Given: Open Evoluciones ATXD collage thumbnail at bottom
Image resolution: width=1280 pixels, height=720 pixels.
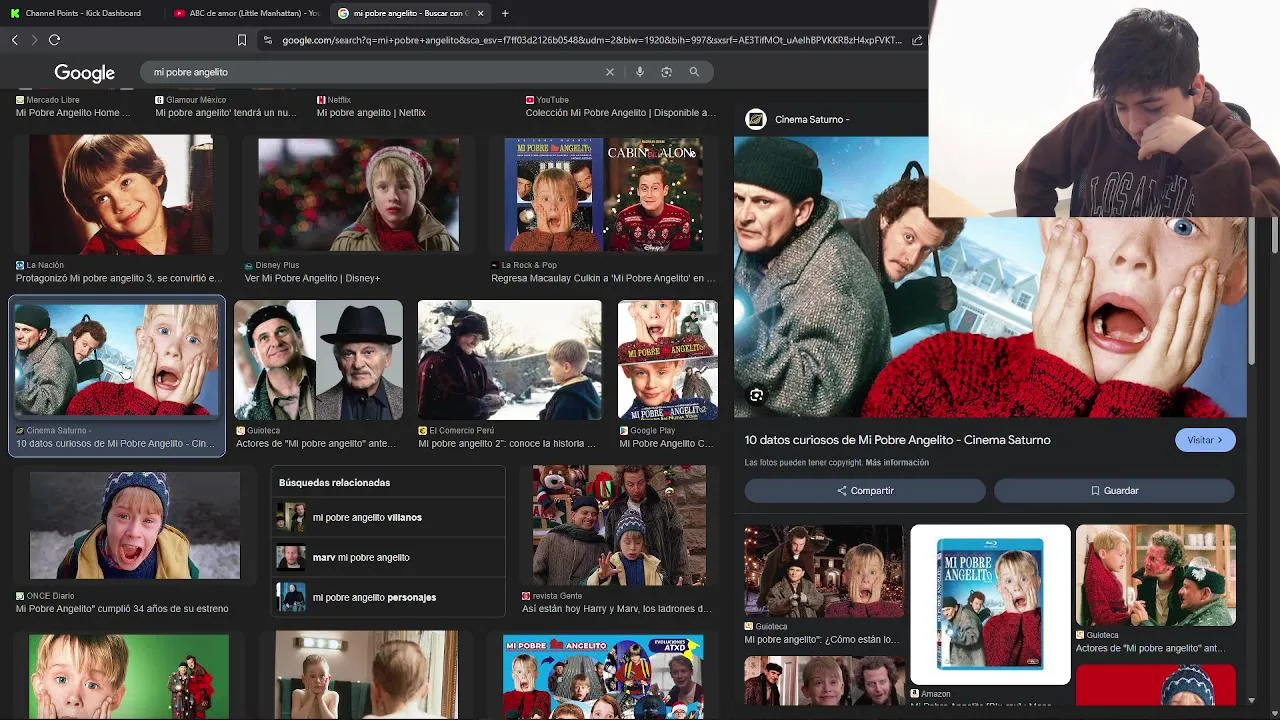Looking at the screenshot, I should pos(603,677).
